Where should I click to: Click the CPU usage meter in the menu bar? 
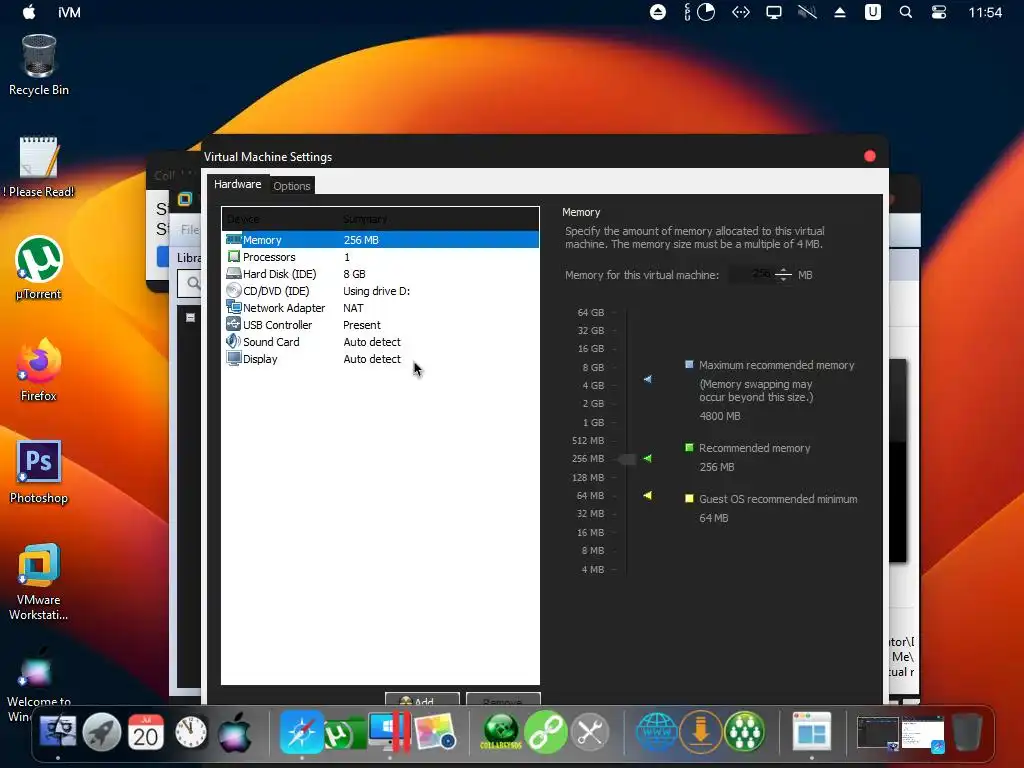click(699, 12)
